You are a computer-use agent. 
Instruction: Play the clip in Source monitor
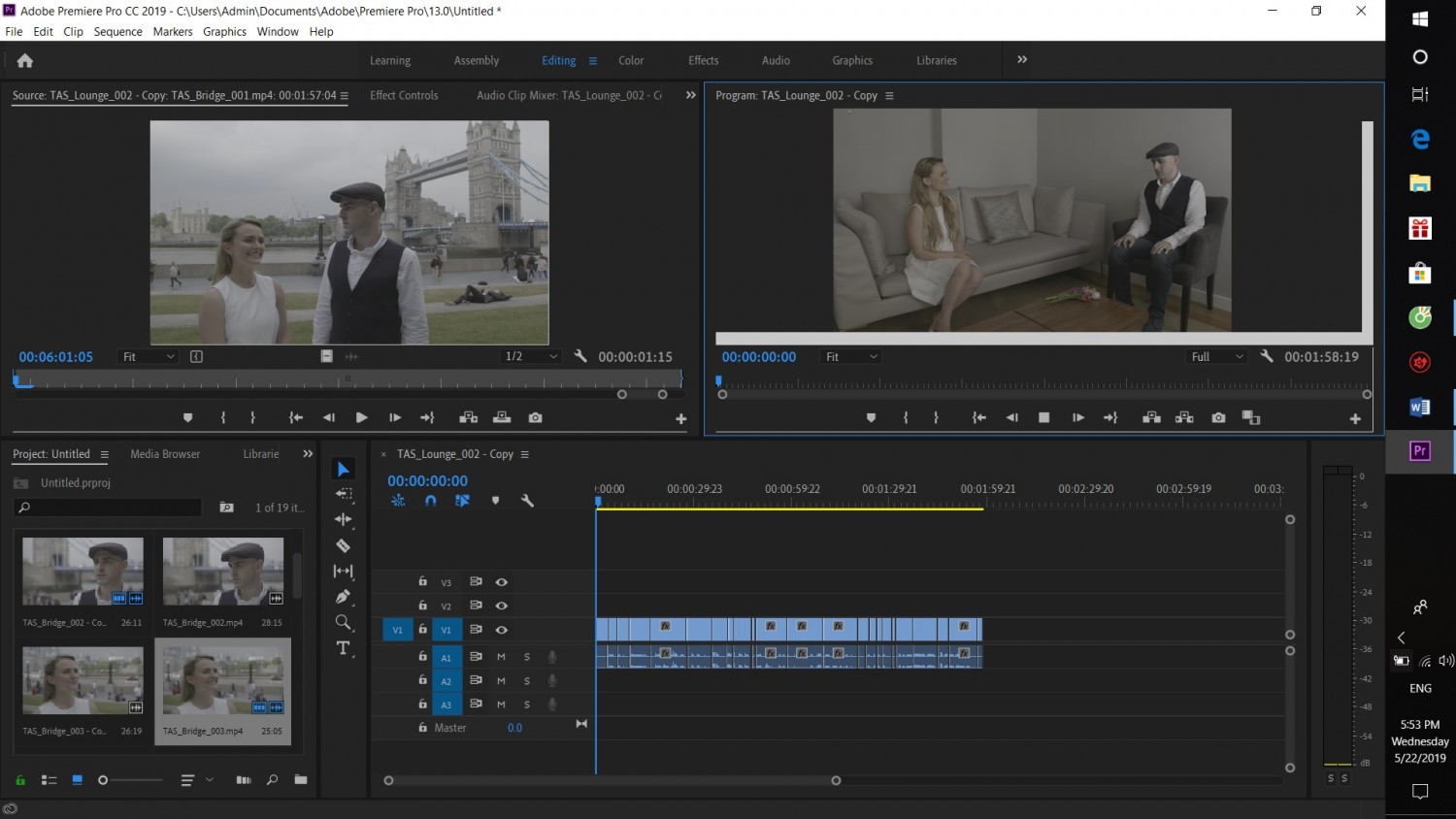361,417
